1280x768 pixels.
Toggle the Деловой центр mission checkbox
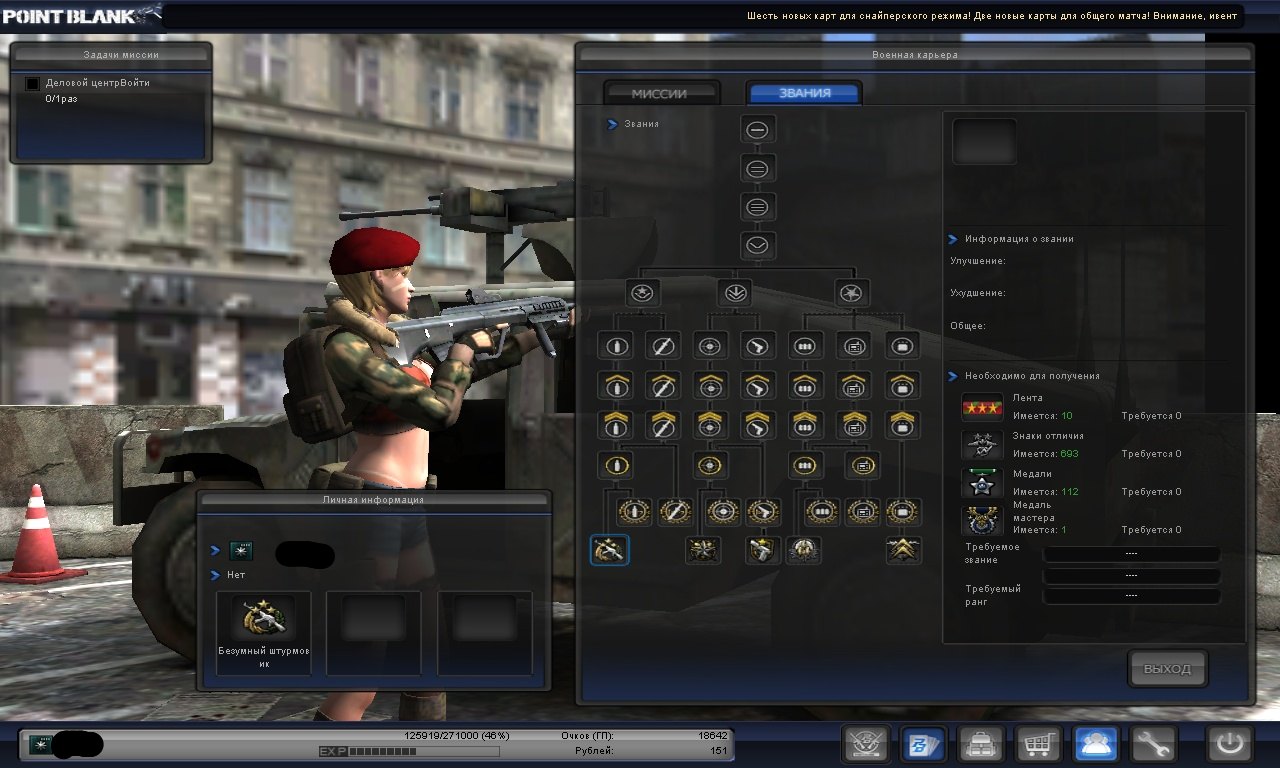(x=32, y=84)
